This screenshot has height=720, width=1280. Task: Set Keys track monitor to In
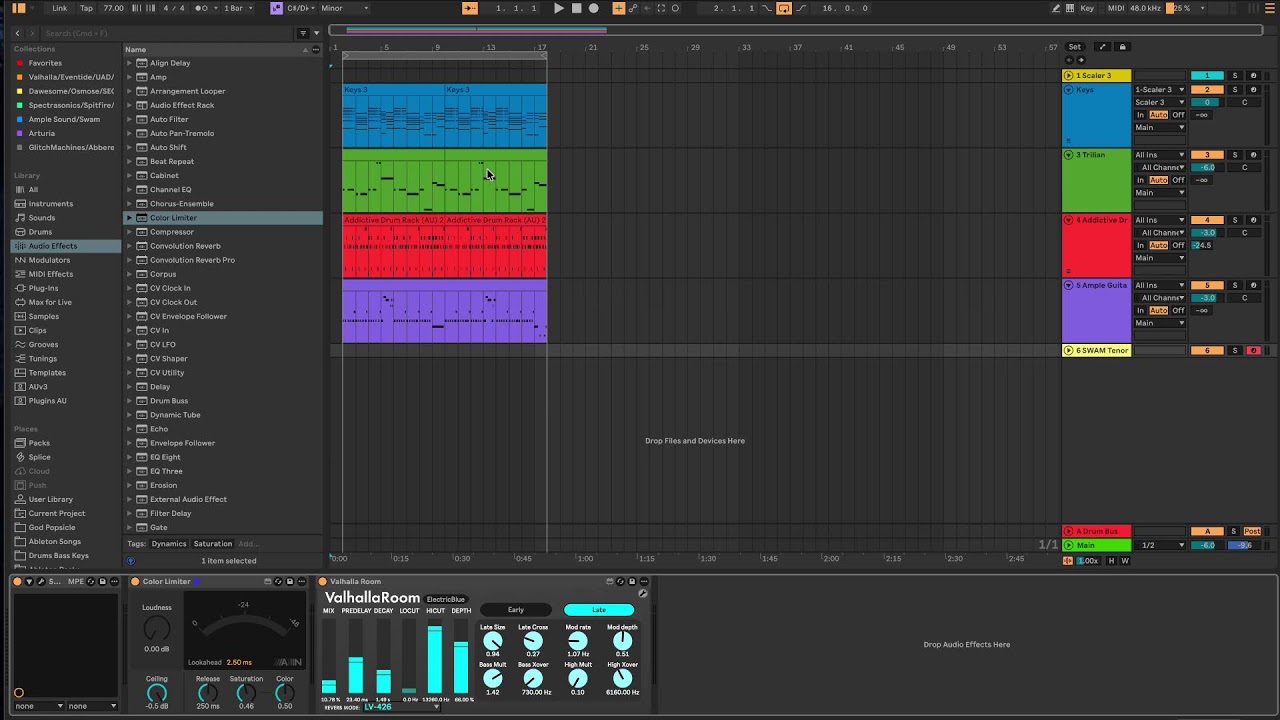pos(1140,115)
